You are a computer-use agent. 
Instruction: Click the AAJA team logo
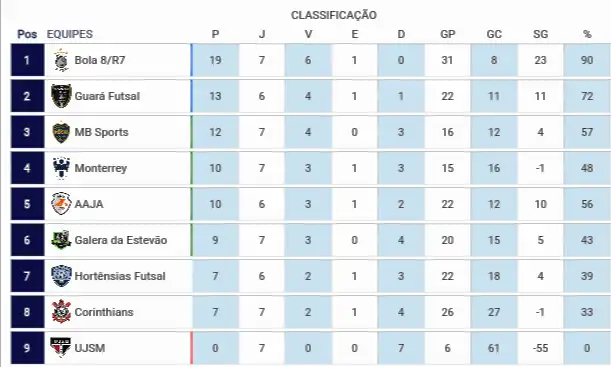click(x=61, y=204)
